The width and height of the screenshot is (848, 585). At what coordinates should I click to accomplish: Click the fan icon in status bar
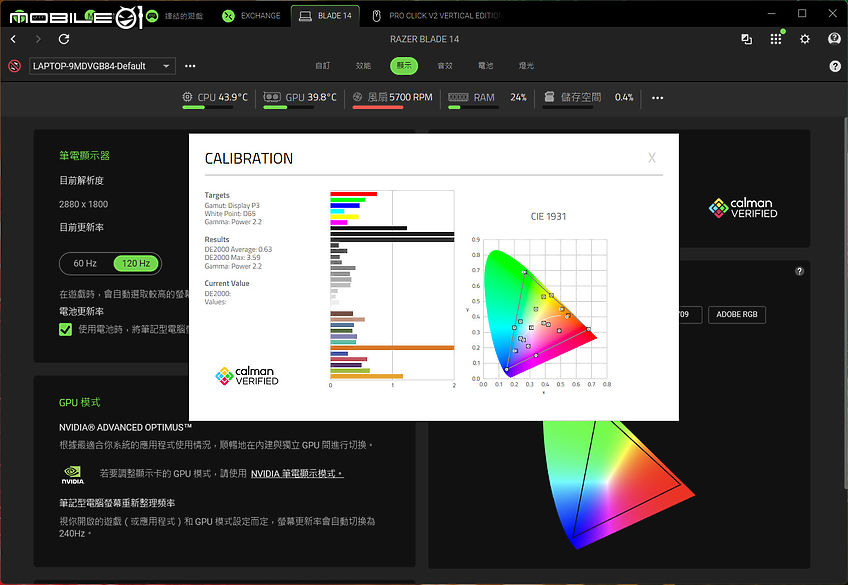pyautogui.click(x=357, y=97)
